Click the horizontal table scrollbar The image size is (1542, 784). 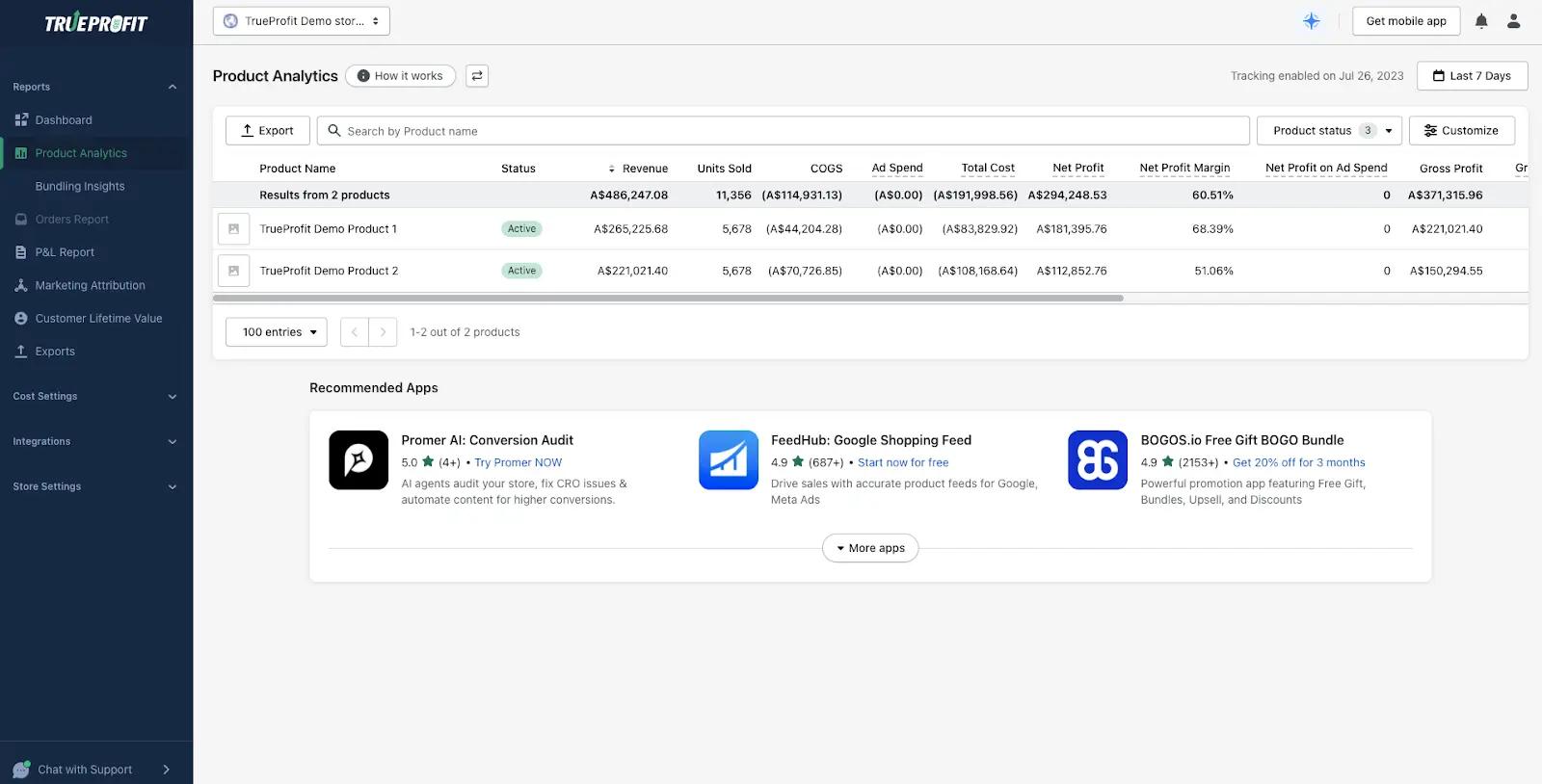pos(668,299)
